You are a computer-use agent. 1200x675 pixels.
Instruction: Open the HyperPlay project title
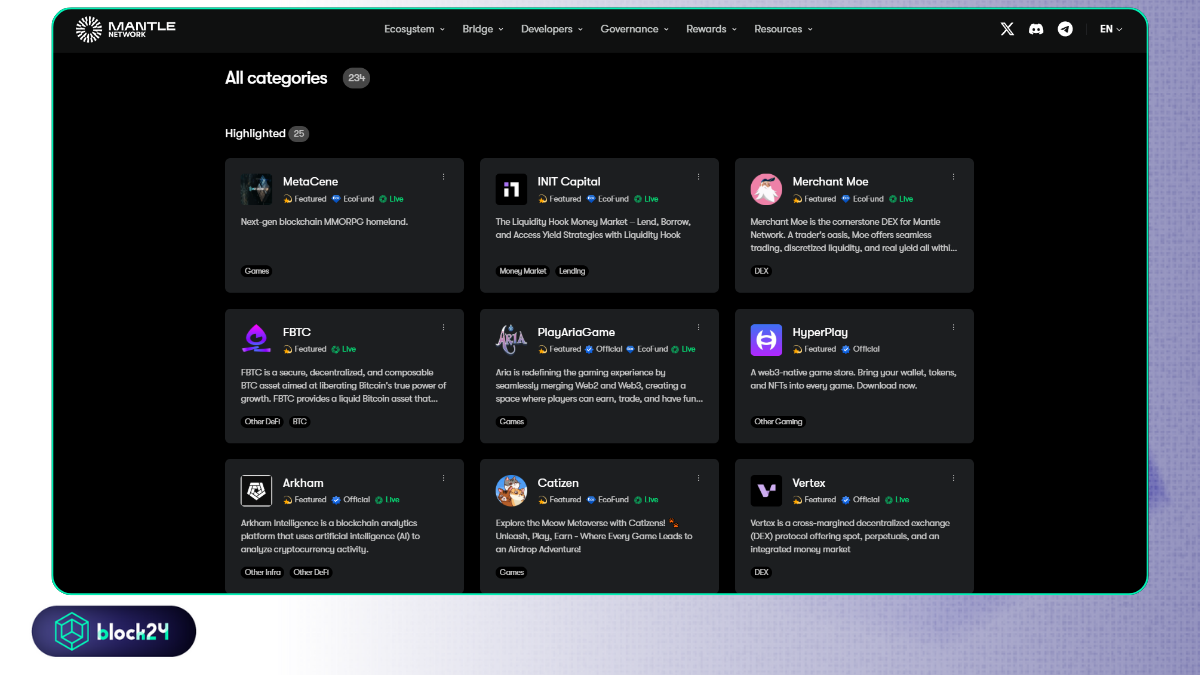pos(820,332)
